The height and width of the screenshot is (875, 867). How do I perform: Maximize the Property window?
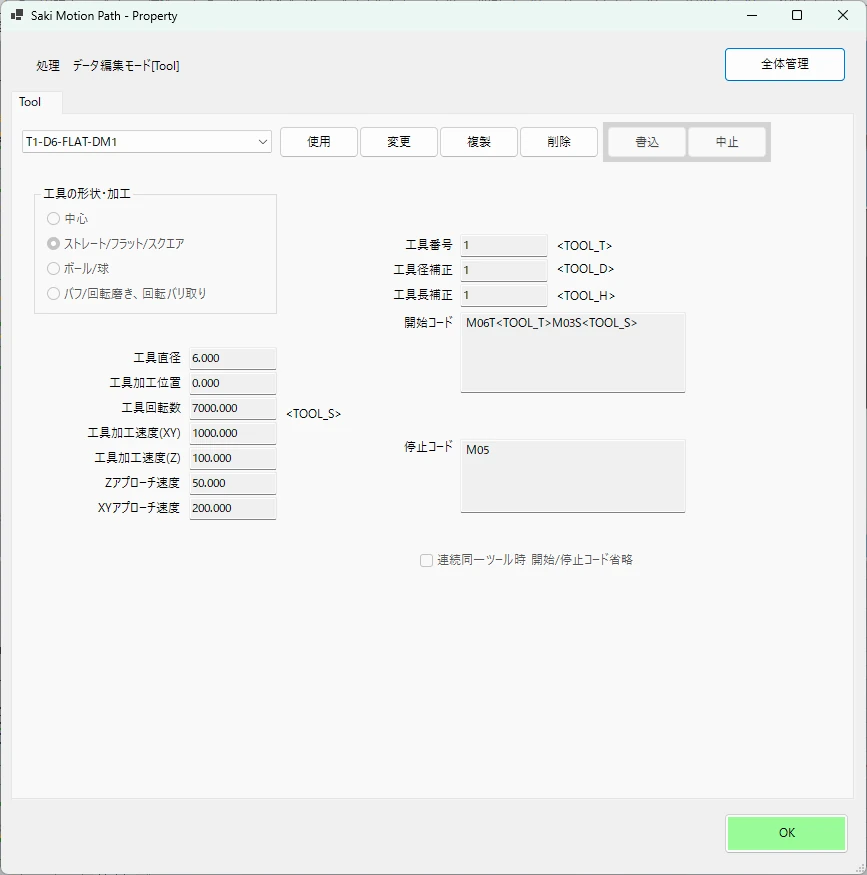797,15
